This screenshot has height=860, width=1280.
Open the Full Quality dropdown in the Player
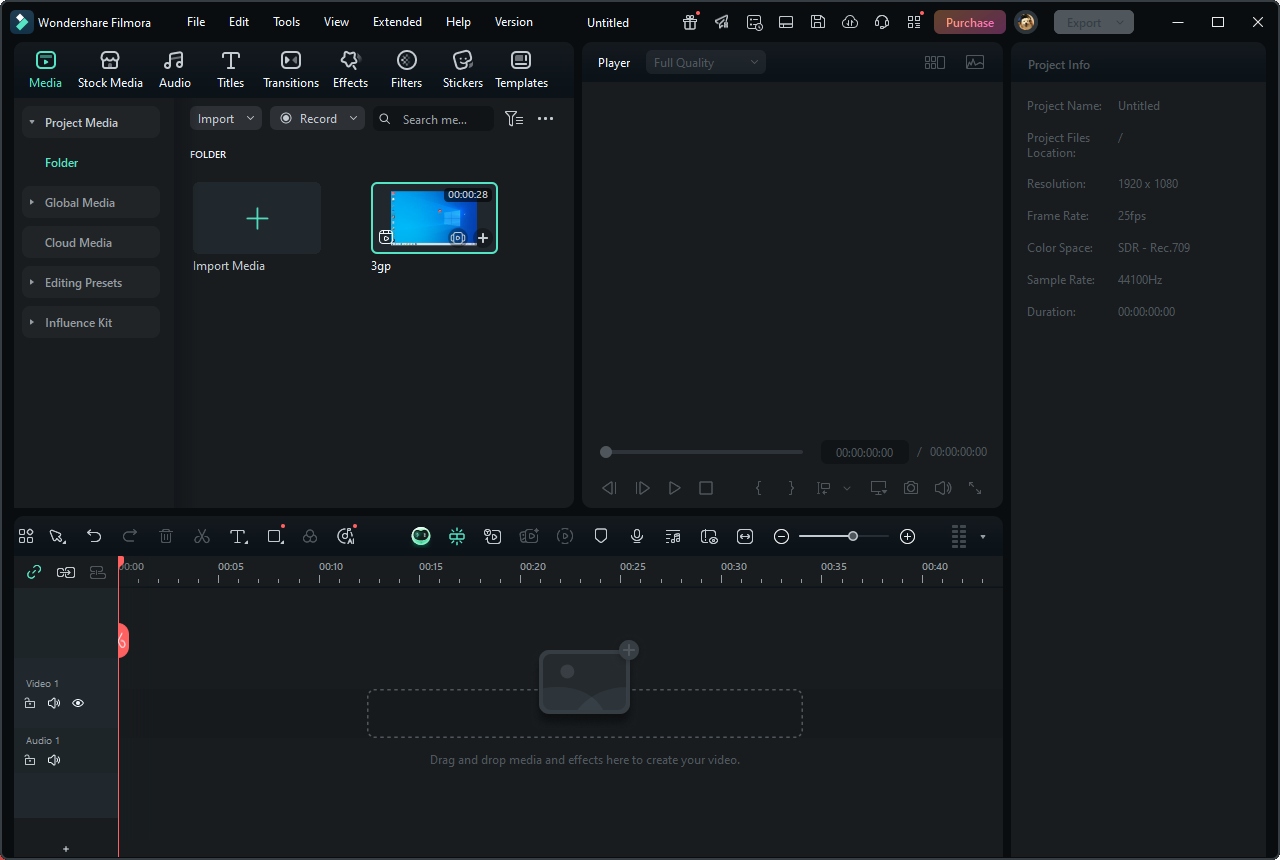click(705, 62)
